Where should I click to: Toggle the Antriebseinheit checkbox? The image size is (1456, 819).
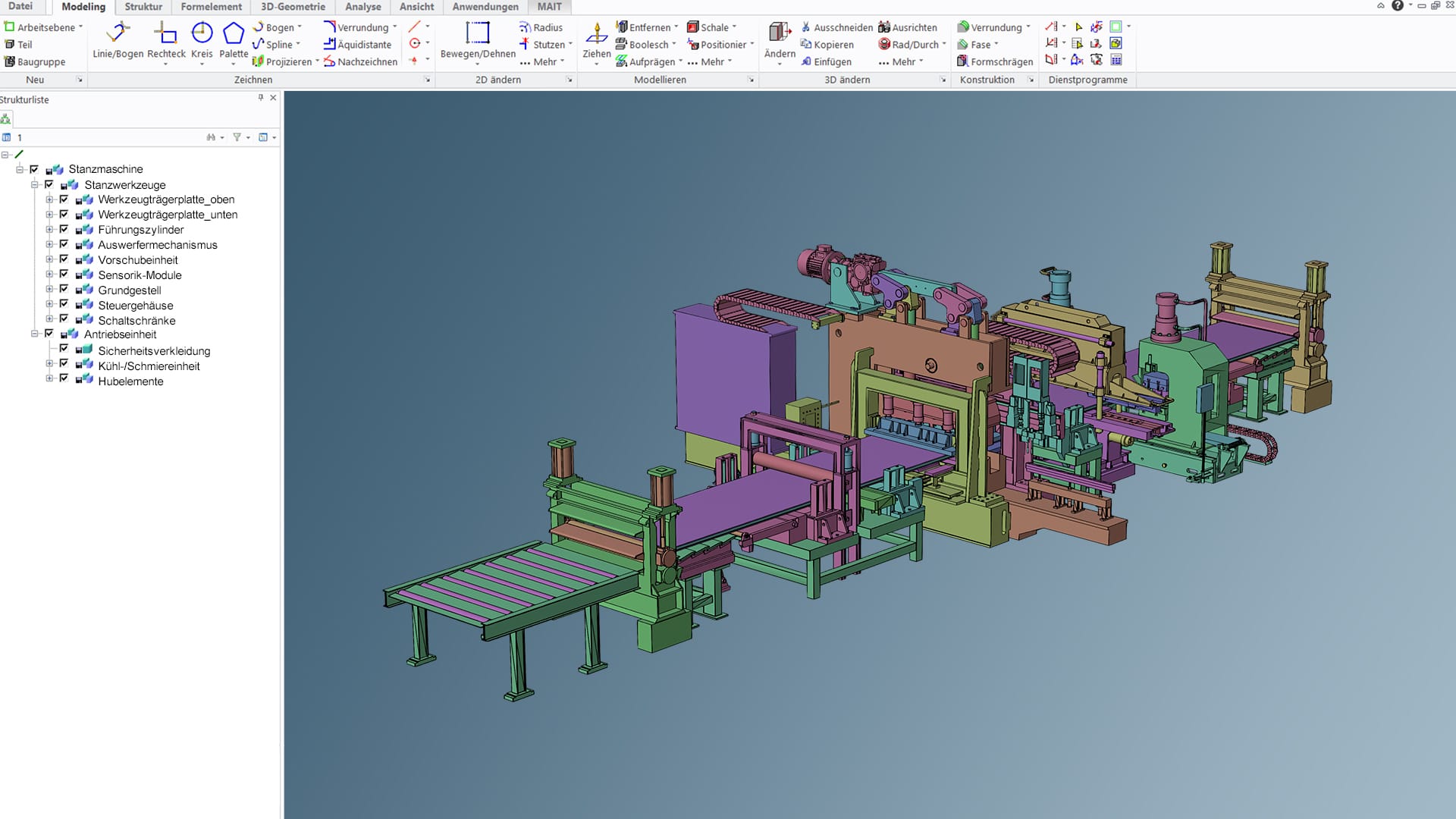tap(49, 334)
